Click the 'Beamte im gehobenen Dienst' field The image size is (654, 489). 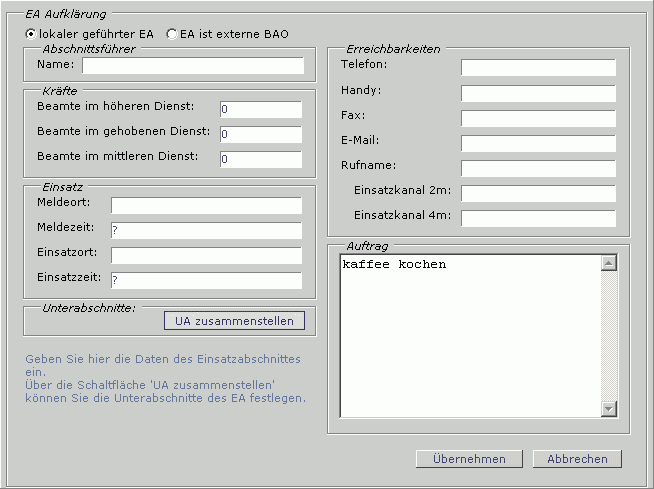pyautogui.click(x=260, y=134)
